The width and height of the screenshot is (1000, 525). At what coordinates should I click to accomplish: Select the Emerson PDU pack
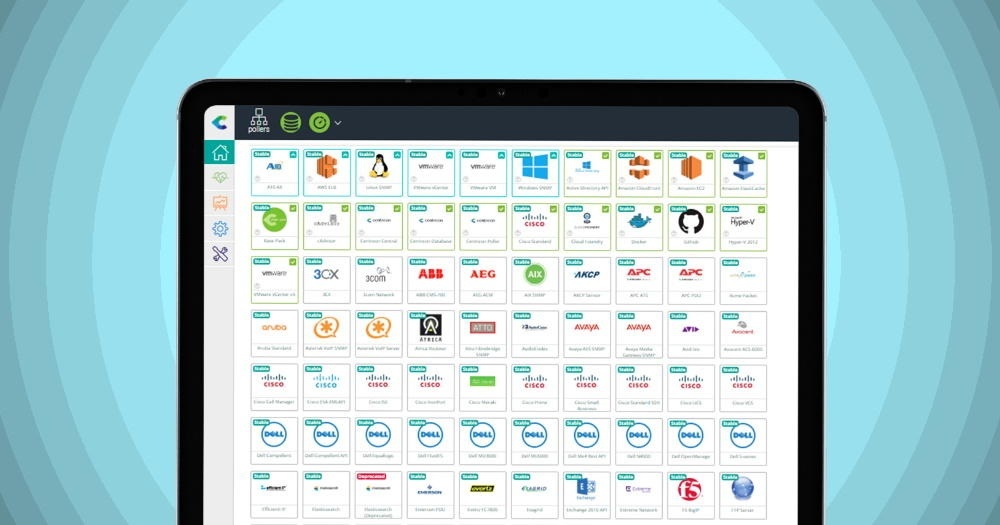(x=431, y=495)
